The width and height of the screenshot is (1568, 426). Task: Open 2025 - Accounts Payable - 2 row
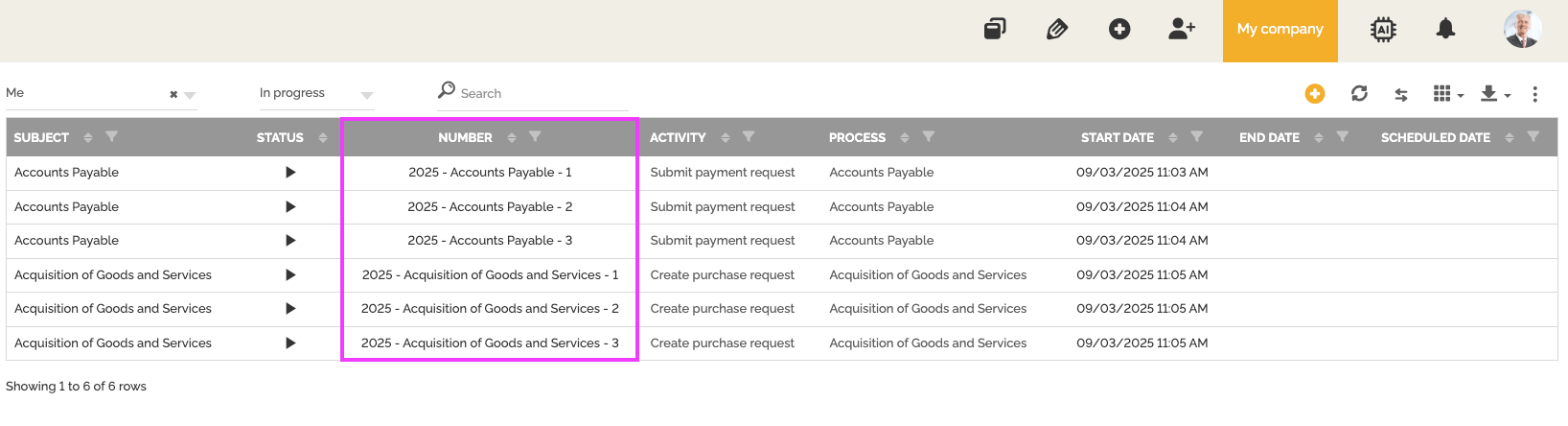click(490, 207)
